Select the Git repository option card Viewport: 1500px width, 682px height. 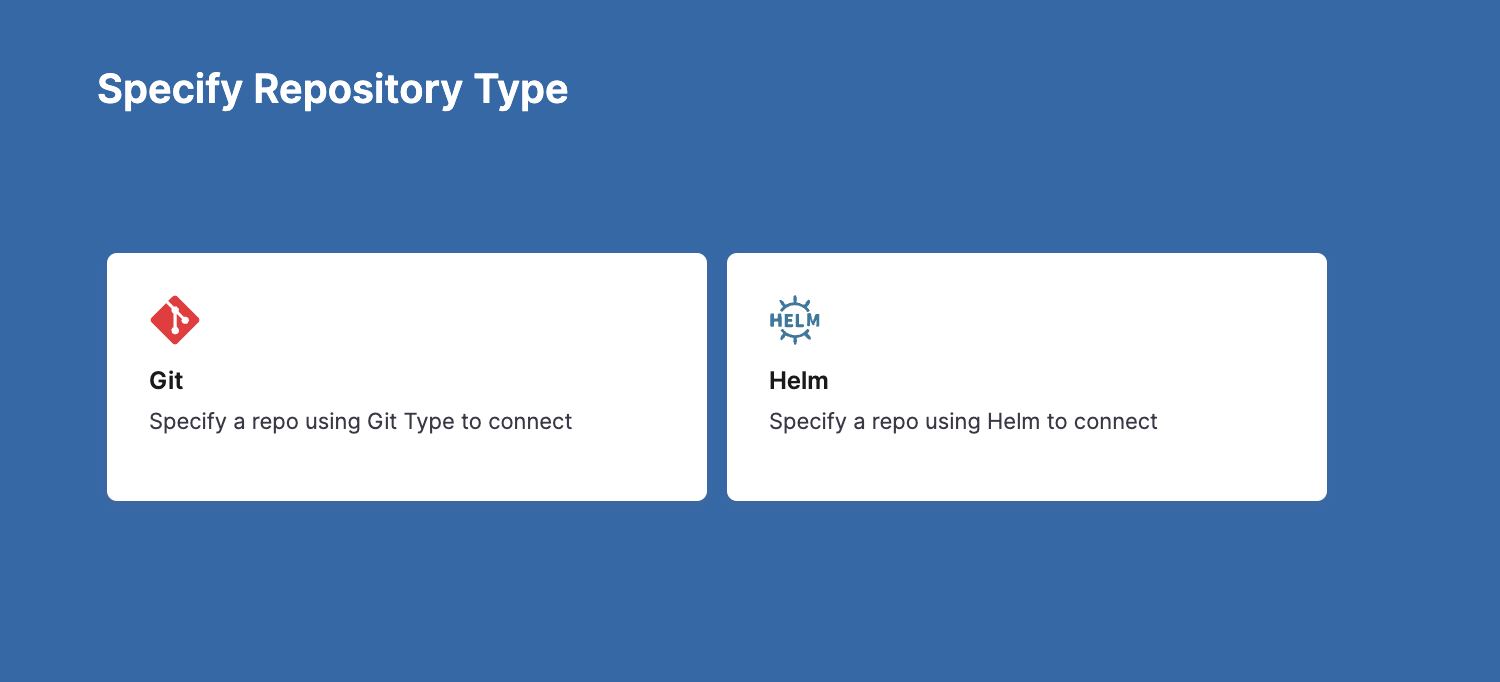tap(406, 375)
